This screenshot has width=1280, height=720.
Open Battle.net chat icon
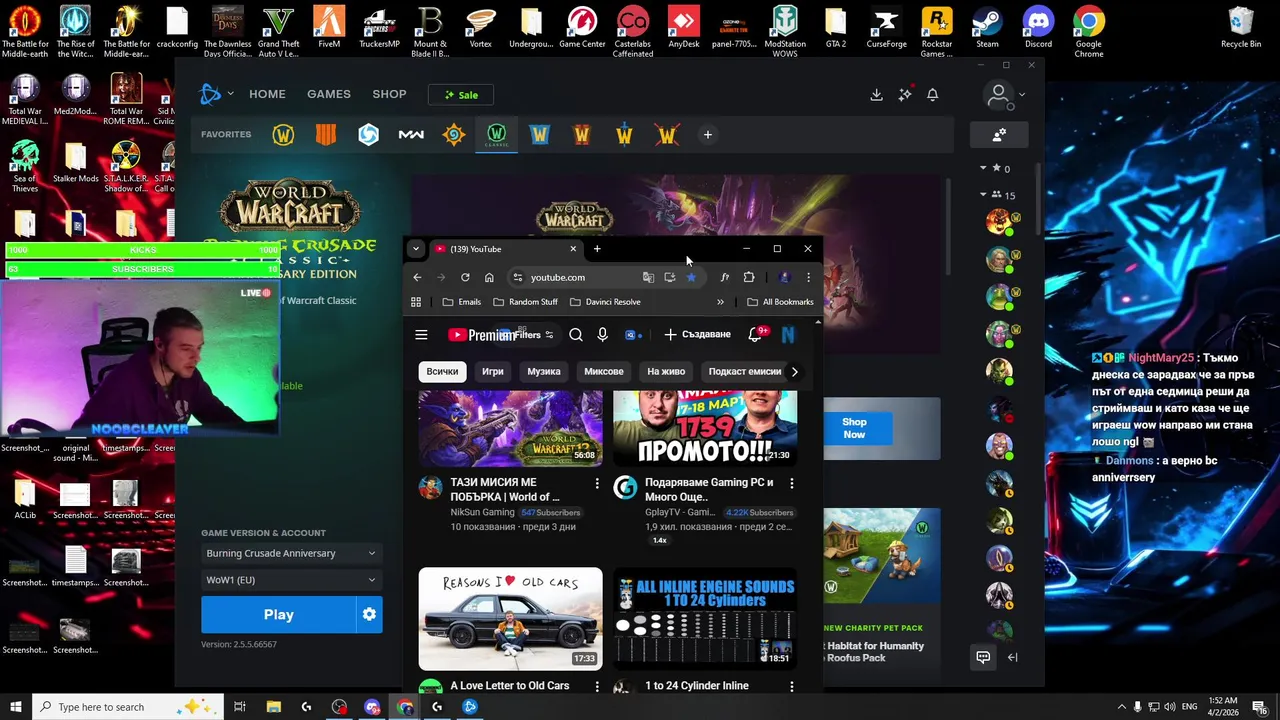click(x=983, y=657)
